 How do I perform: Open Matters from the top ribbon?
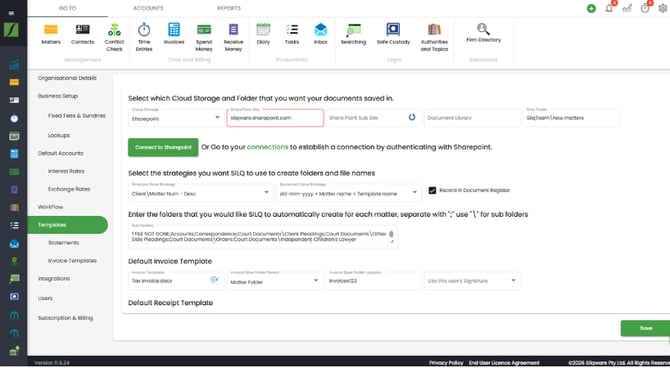pos(51,34)
